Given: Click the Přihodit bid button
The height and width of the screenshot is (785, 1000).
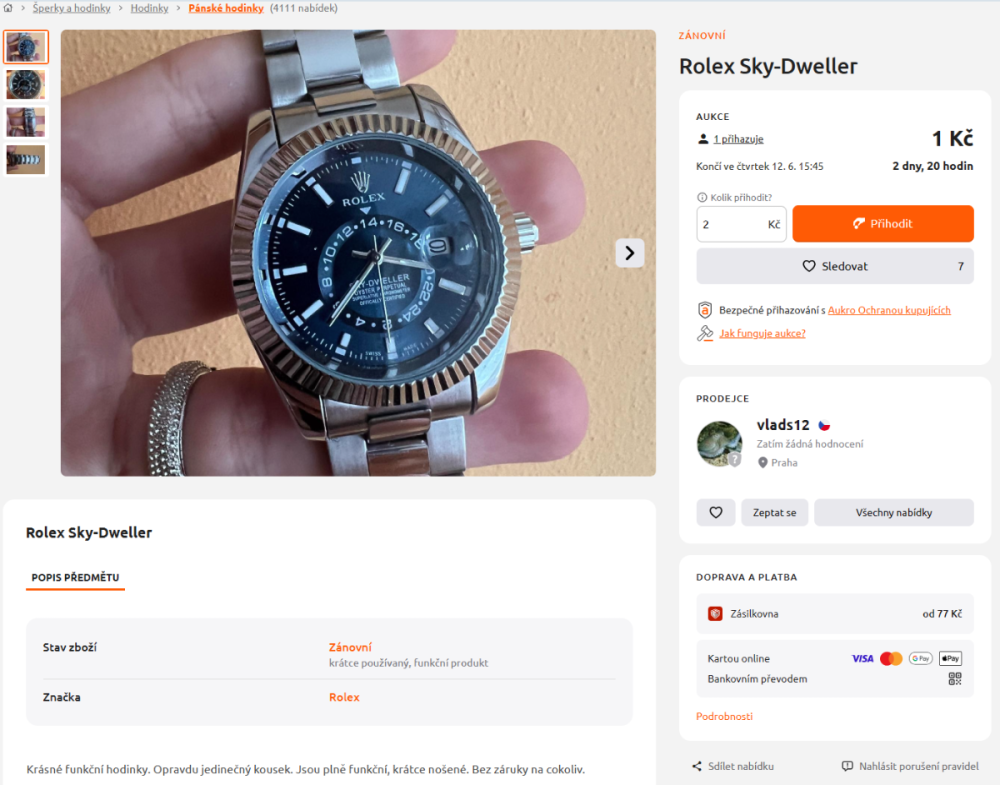Looking at the screenshot, I should tap(883, 224).
